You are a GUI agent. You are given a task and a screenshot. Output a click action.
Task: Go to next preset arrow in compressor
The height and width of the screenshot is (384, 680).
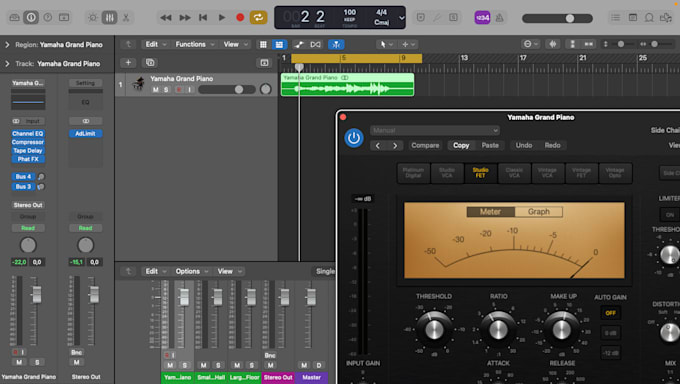(x=395, y=145)
